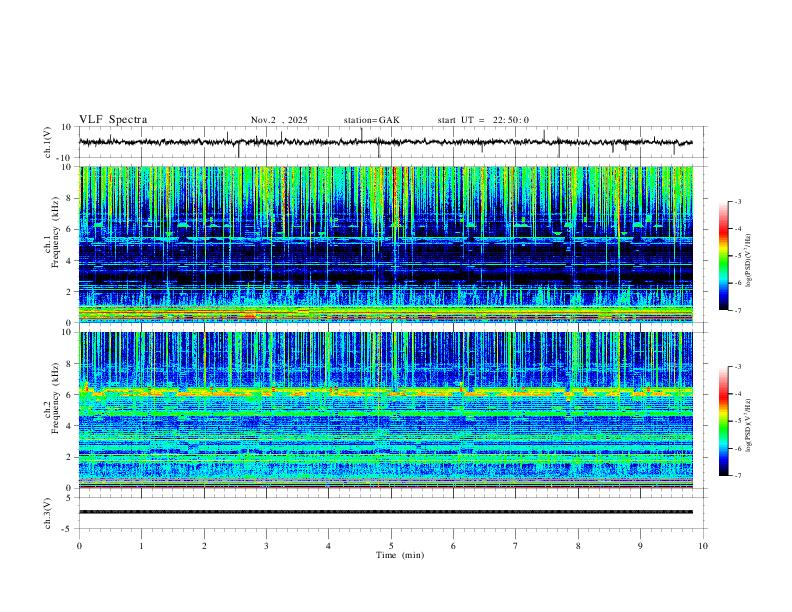This screenshot has height=612, width=792.
Task: Click the date 'Nov.2 , 2025' label
Action: click(279, 120)
